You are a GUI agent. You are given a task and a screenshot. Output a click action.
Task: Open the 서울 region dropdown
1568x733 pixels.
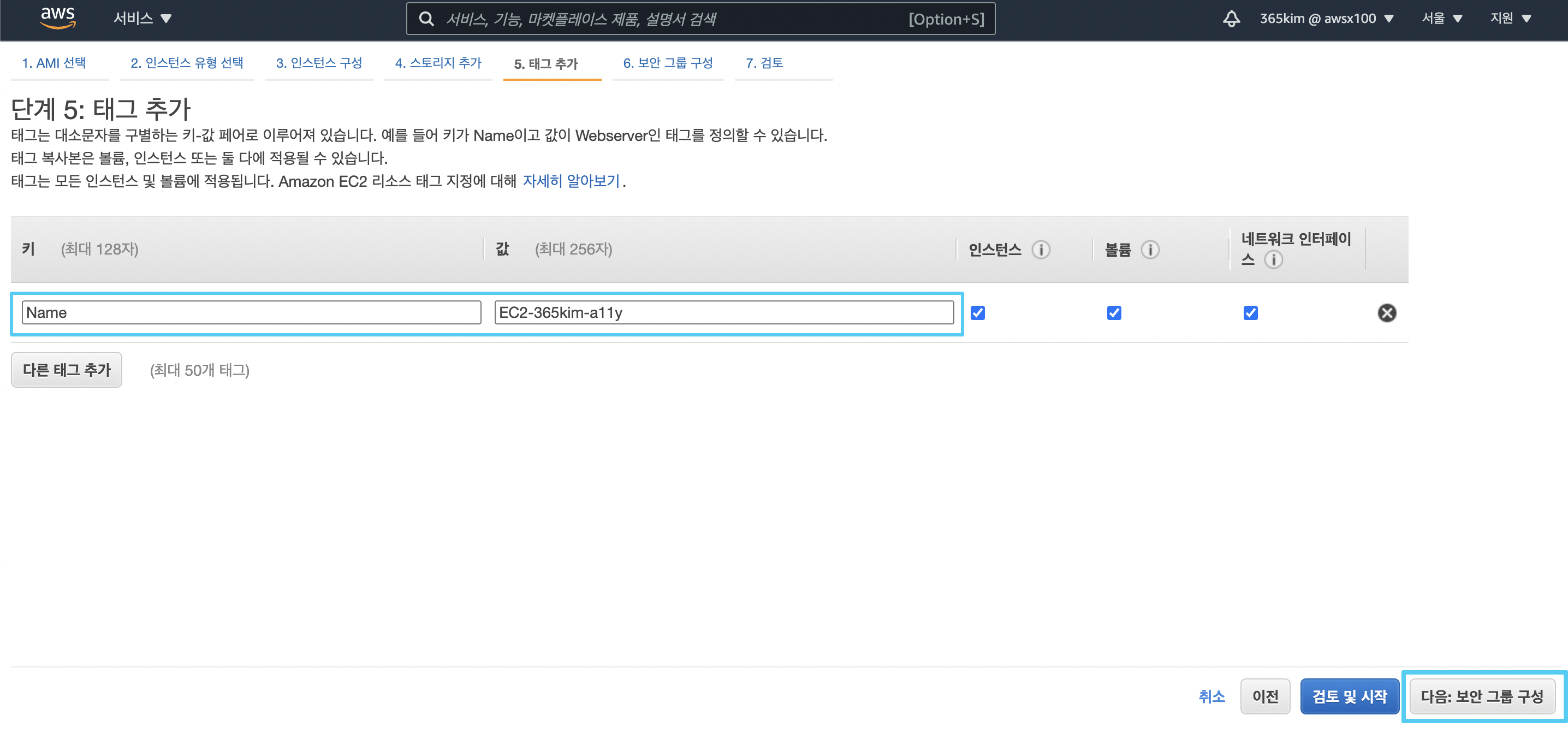tap(1441, 18)
